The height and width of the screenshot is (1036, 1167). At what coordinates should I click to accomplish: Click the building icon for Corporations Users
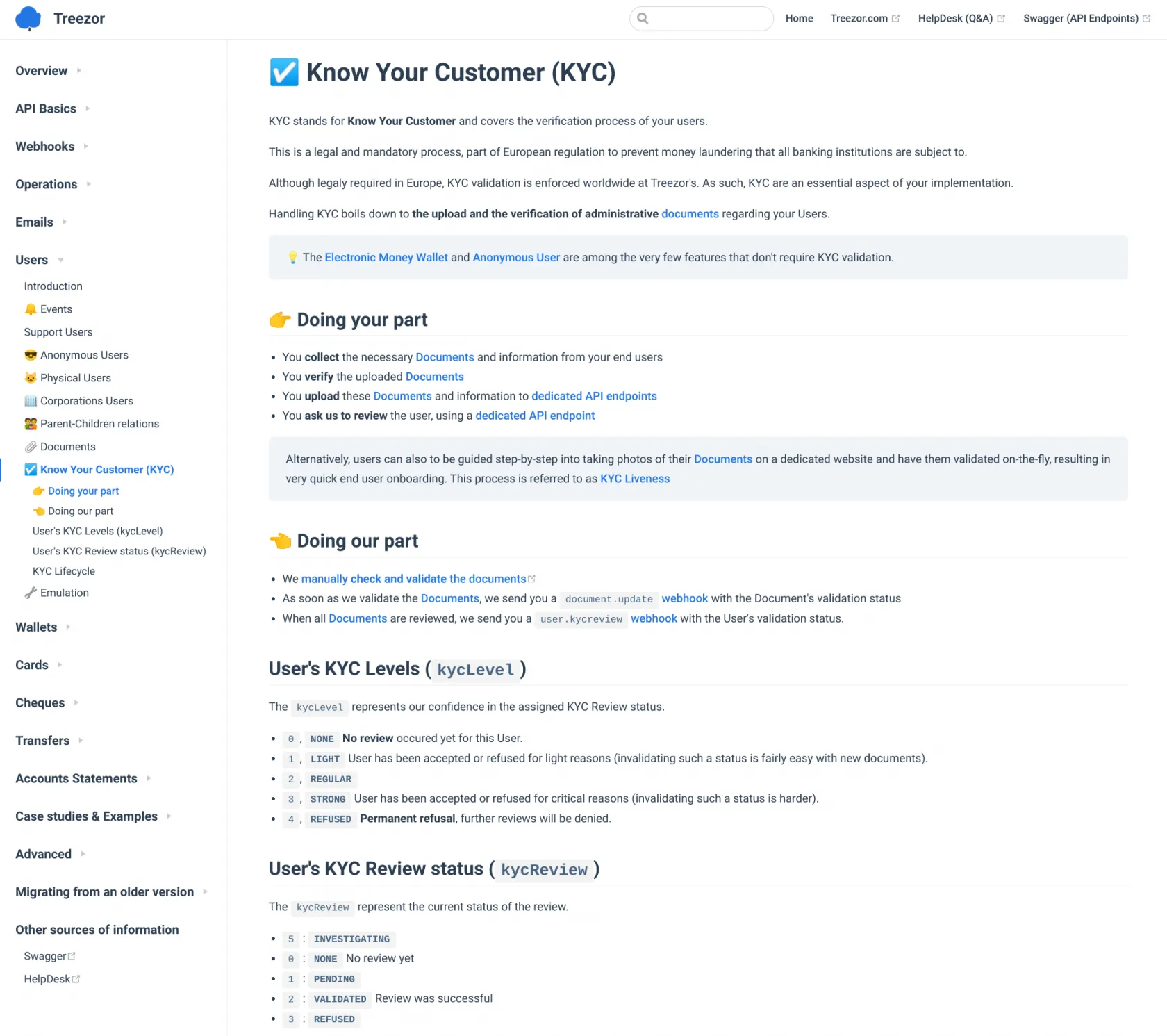tap(31, 401)
